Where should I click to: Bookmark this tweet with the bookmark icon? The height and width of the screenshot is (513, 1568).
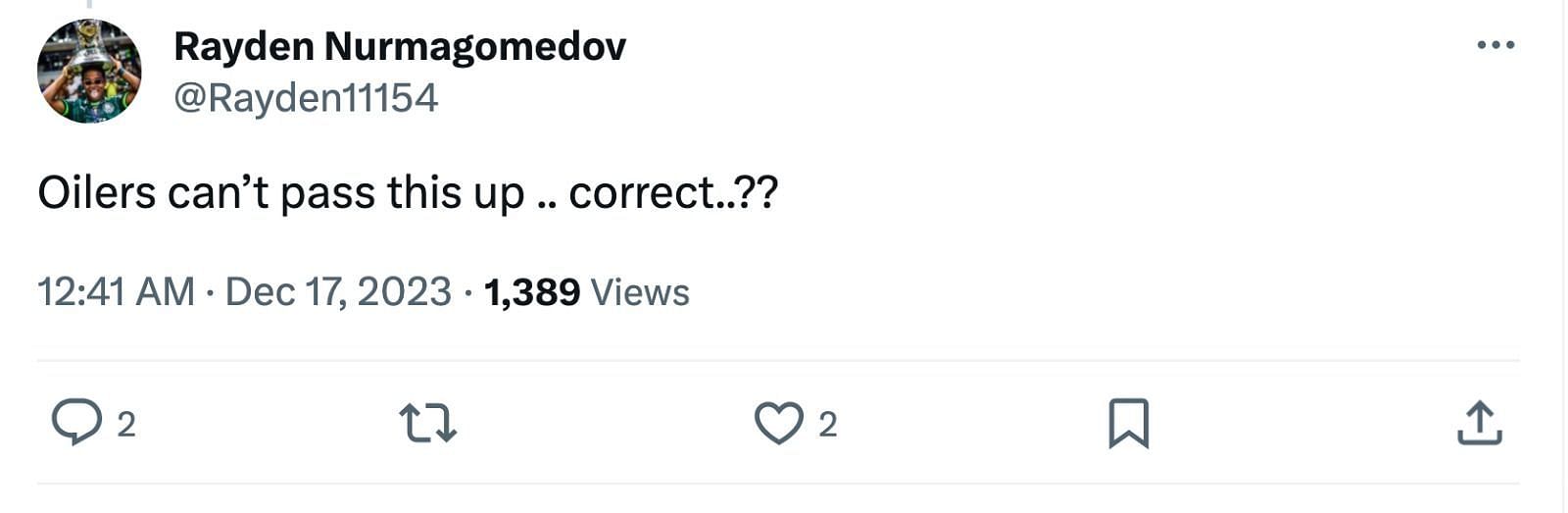click(1128, 423)
